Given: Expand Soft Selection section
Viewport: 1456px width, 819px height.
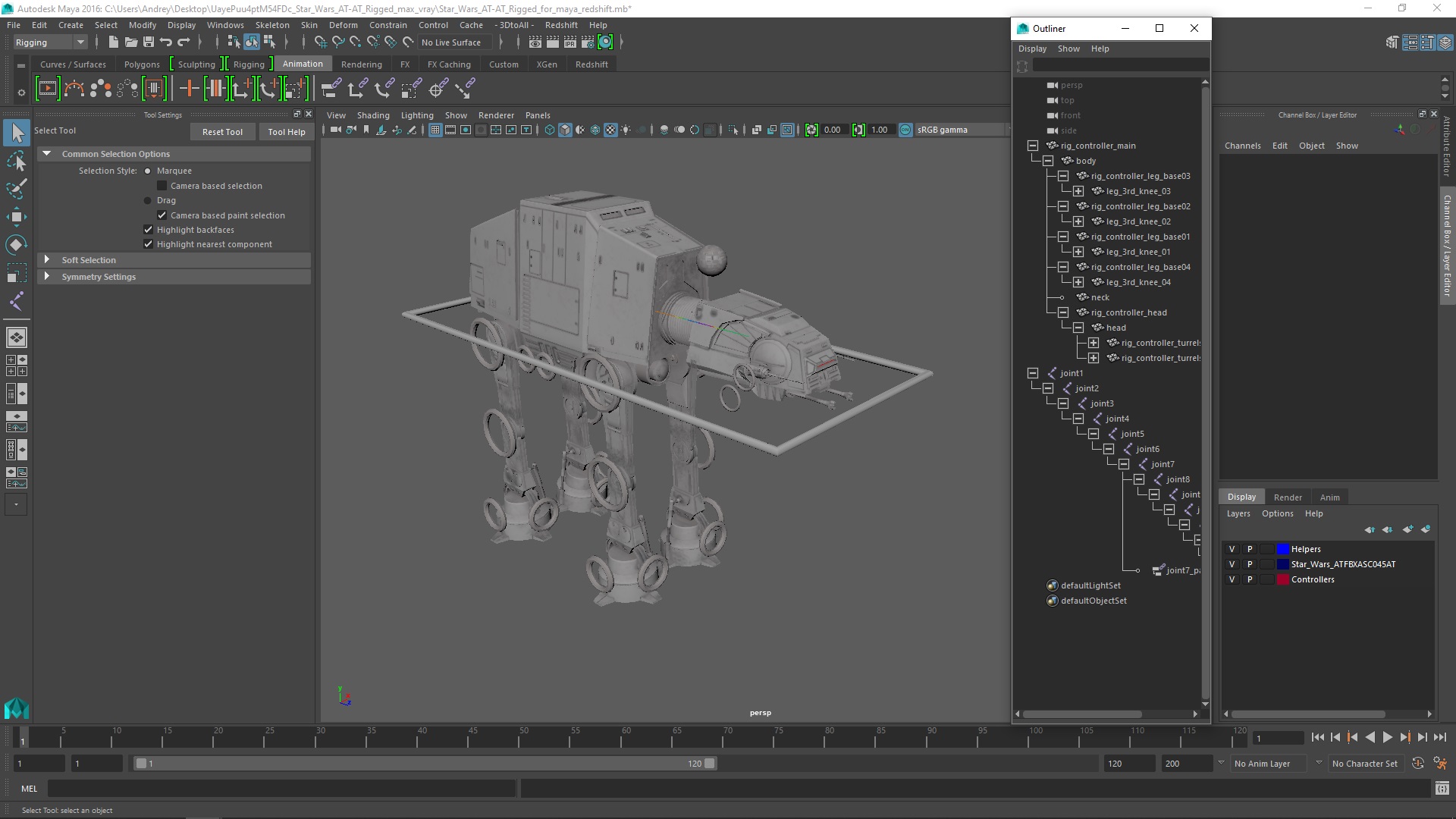Looking at the screenshot, I should tap(47, 260).
